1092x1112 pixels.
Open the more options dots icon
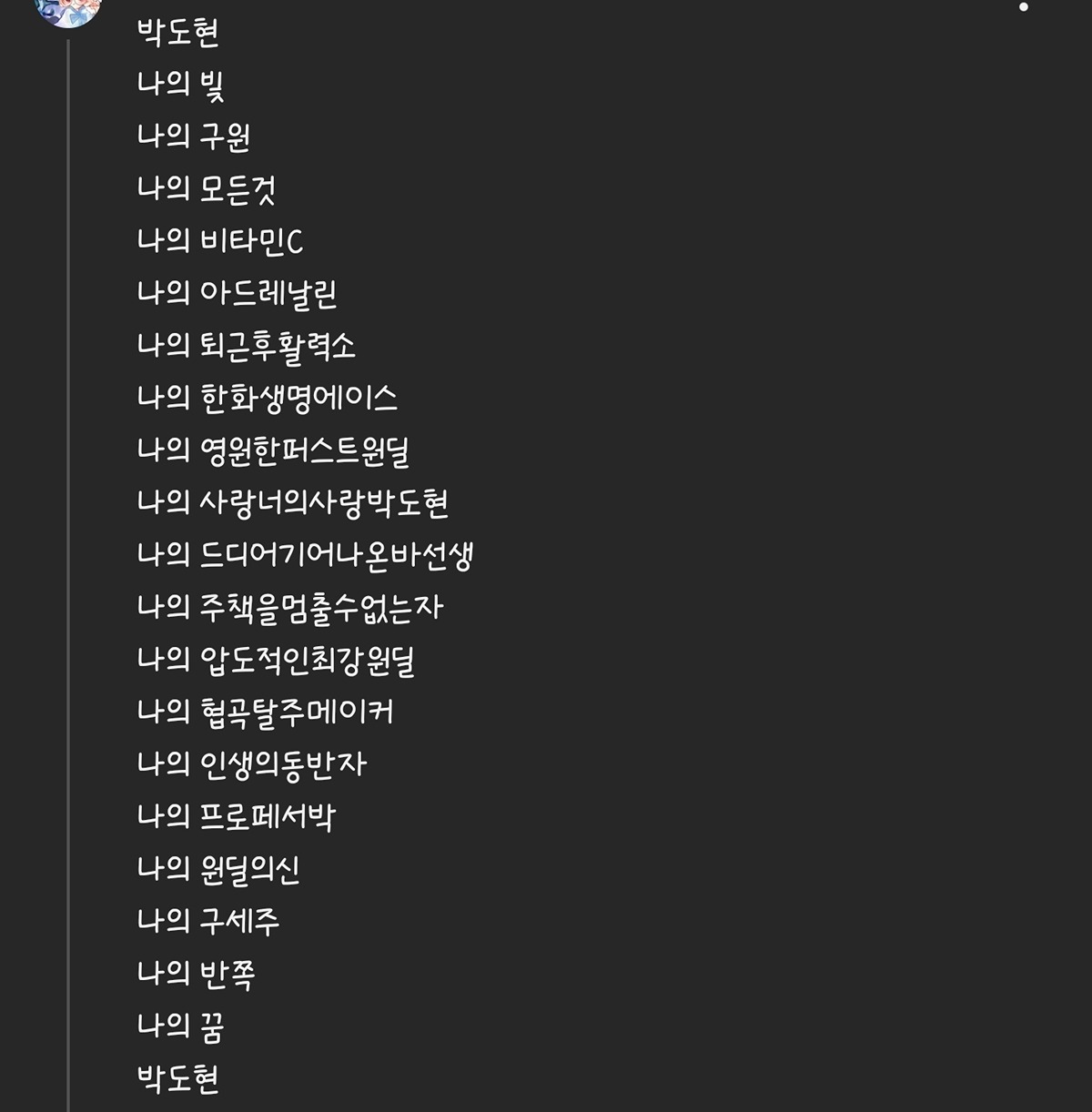point(1024,6)
